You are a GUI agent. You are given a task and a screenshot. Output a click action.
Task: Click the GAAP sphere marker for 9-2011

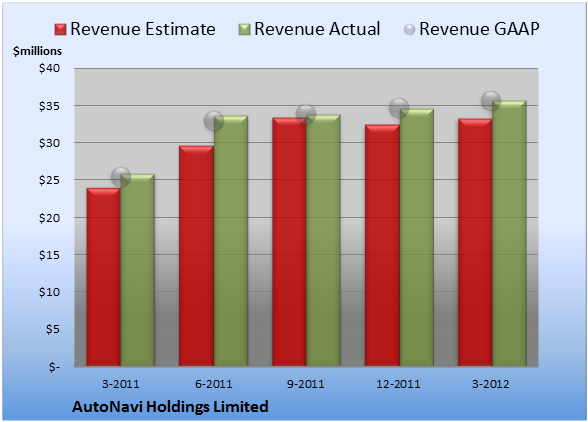(306, 114)
